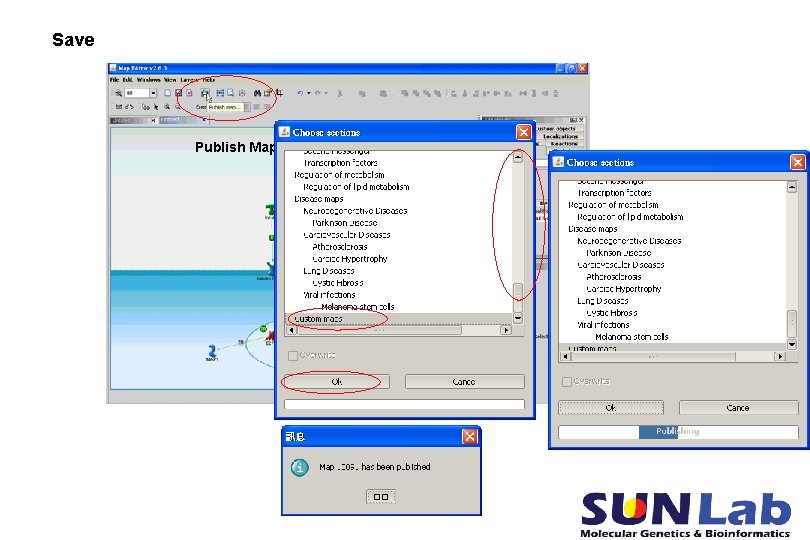The height and width of the screenshot is (540, 810).
Task: Click scroll-up arrow in Publishing dialog's list
Action: pyautogui.click(x=792, y=187)
